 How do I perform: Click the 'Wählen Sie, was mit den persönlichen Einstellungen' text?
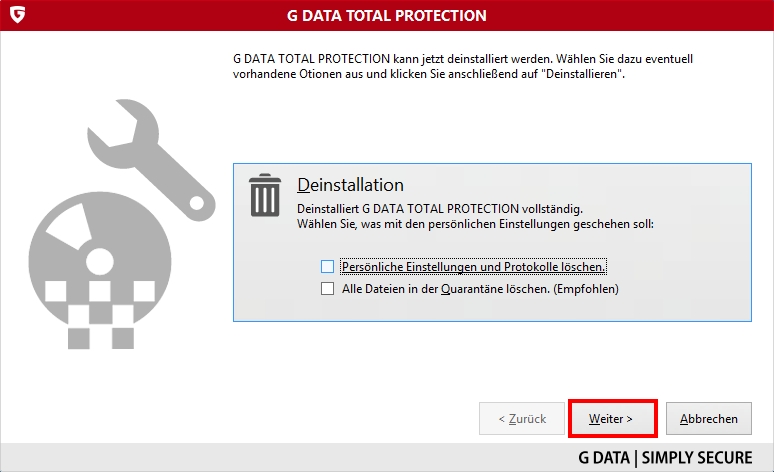point(475,224)
